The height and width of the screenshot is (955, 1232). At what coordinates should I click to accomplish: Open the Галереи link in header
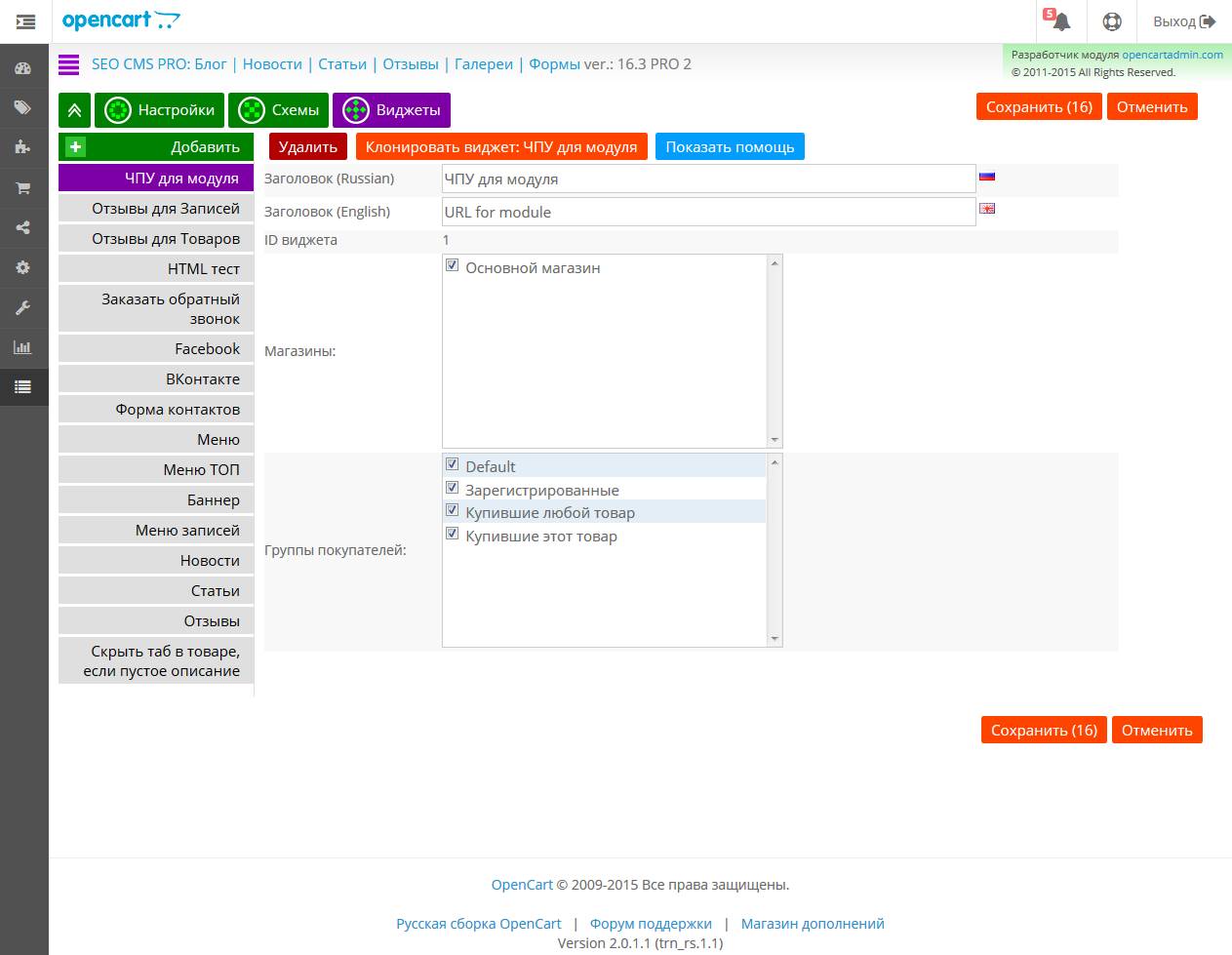click(x=484, y=64)
